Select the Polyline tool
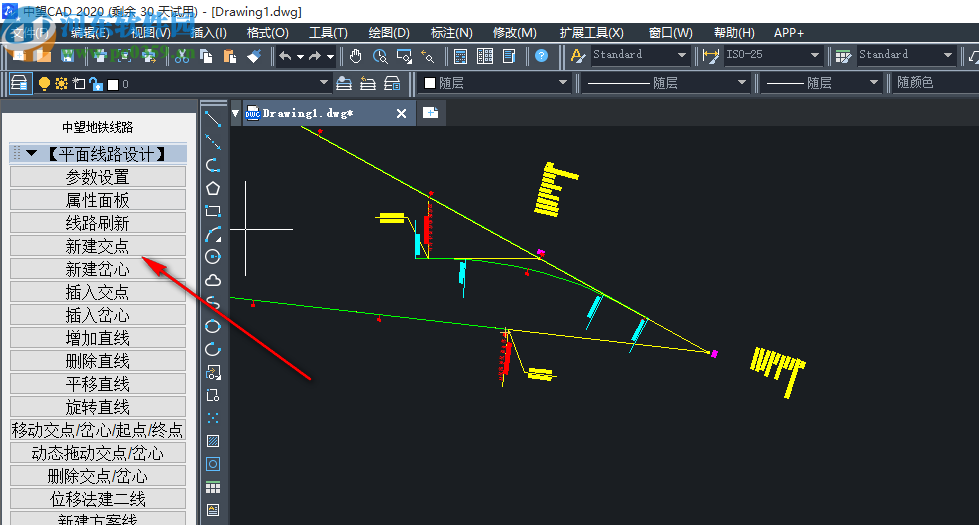Image resolution: width=979 pixels, height=525 pixels. [213, 165]
